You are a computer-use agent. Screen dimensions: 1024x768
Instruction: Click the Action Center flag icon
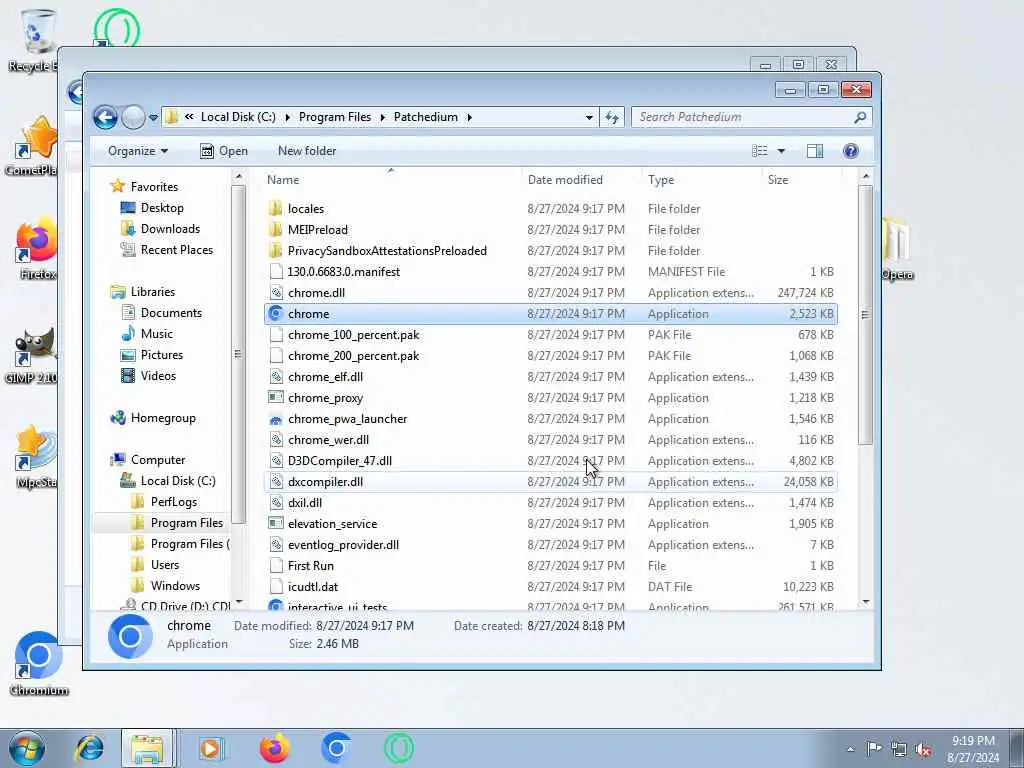pos(874,749)
